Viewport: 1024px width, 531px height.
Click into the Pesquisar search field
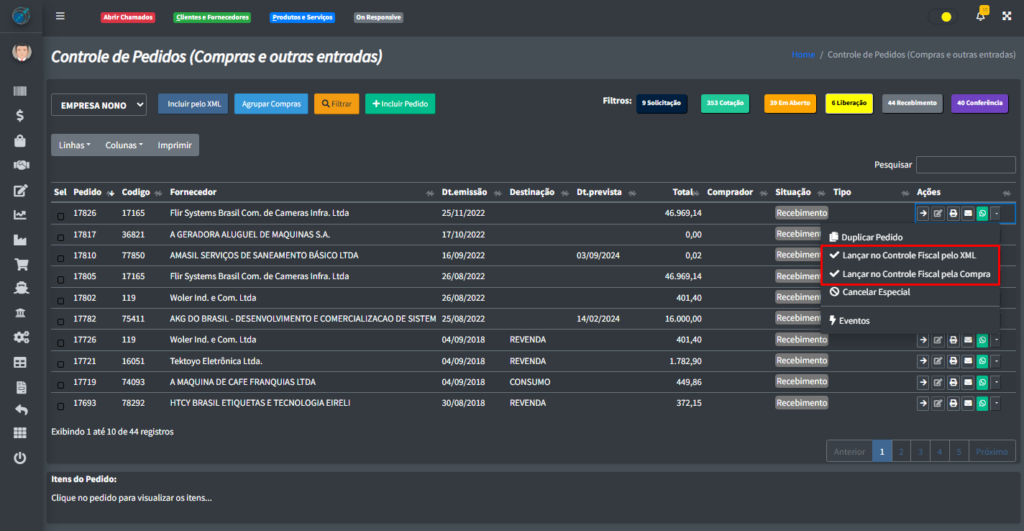[965, 165]
